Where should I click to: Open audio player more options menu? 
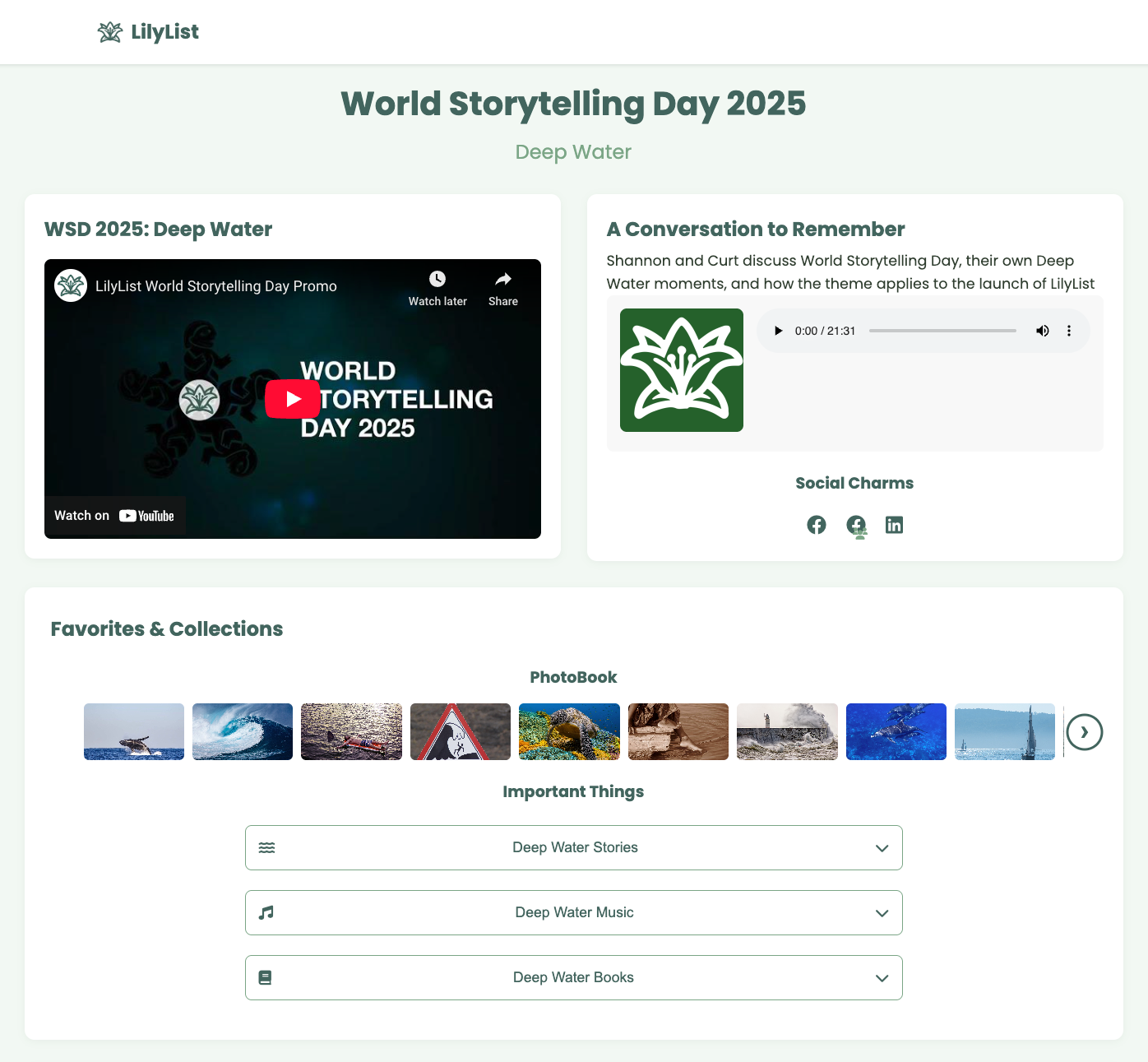(x=1068, y=331)
